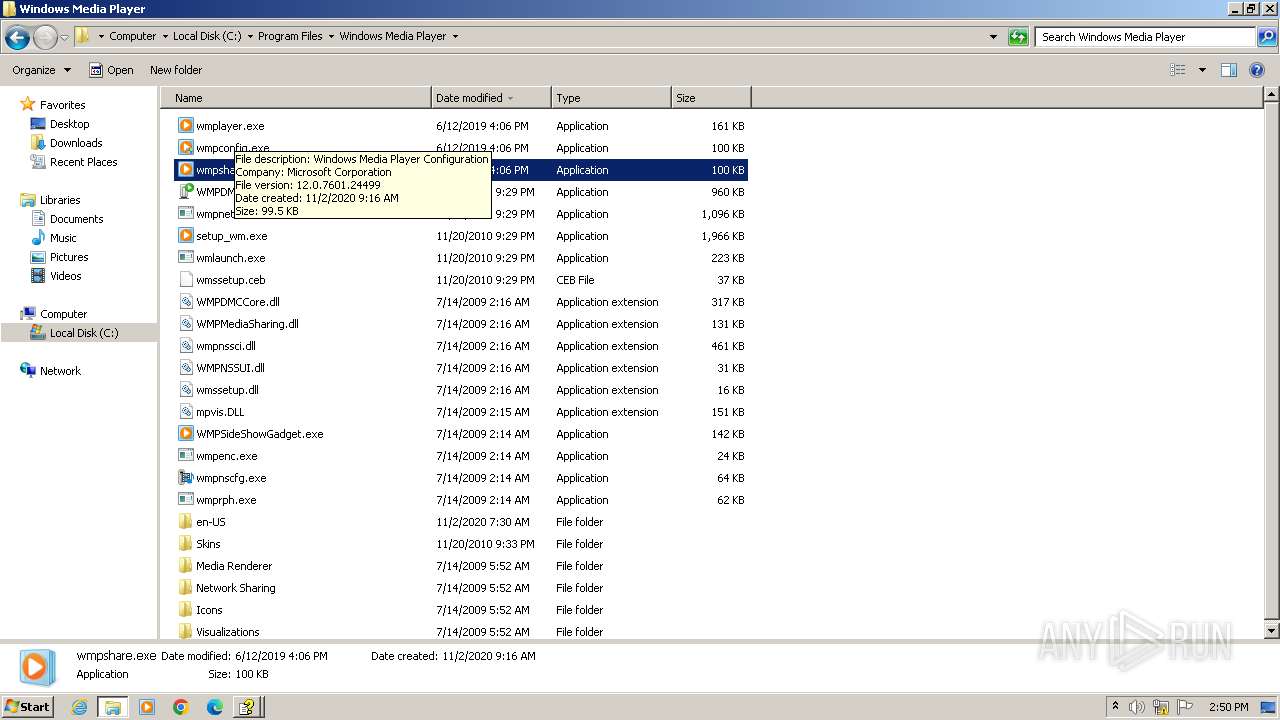This screenshot has height=720, width=1280.
Task: Open the Music library
Action: 63,238
